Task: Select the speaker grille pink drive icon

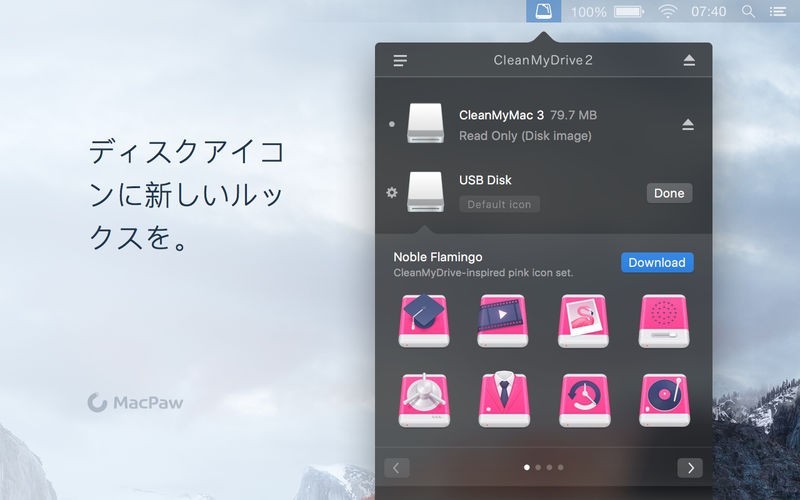Action: coord(663,320)
